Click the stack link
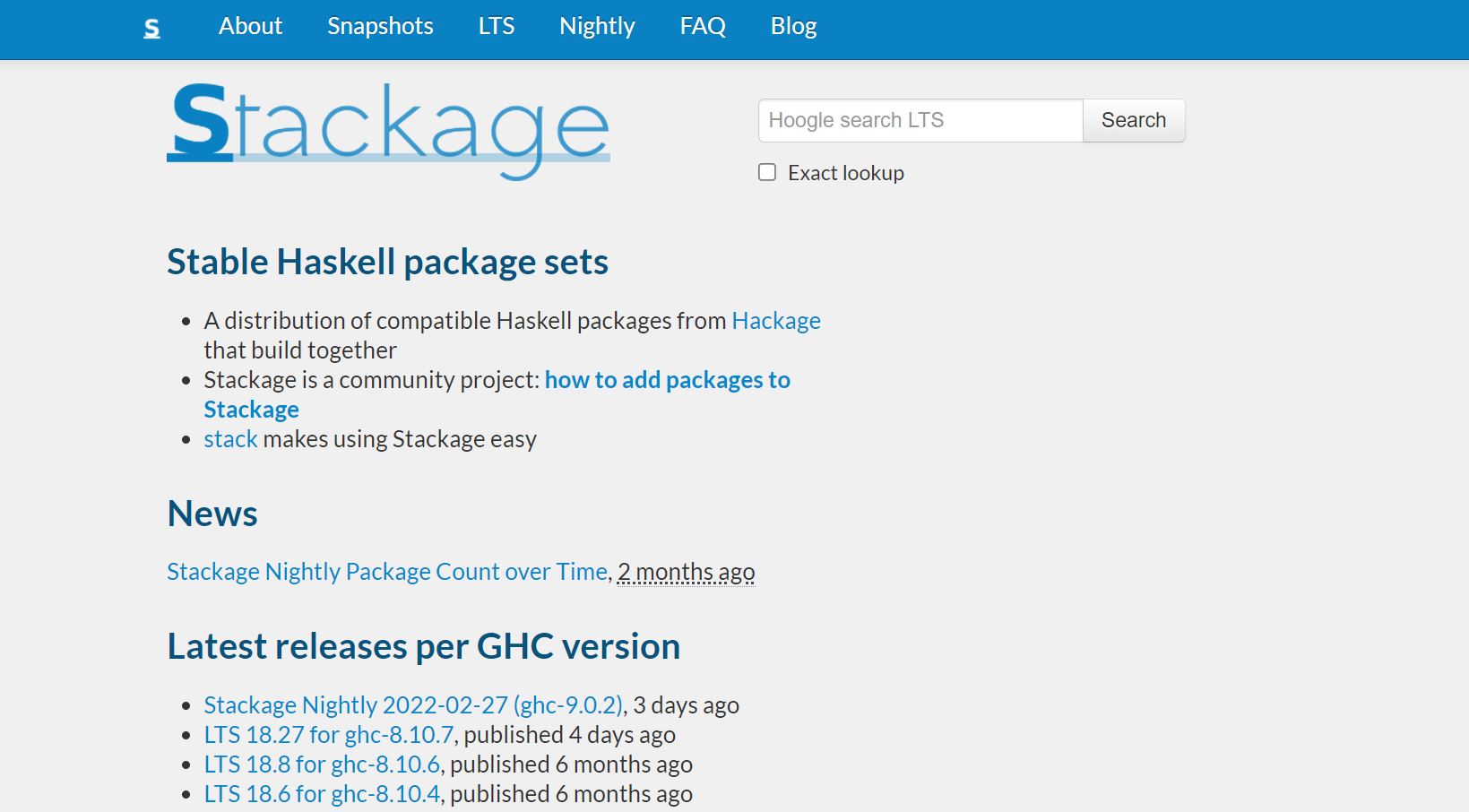Viewport: 1469px width, 812px height. (229, 439)
